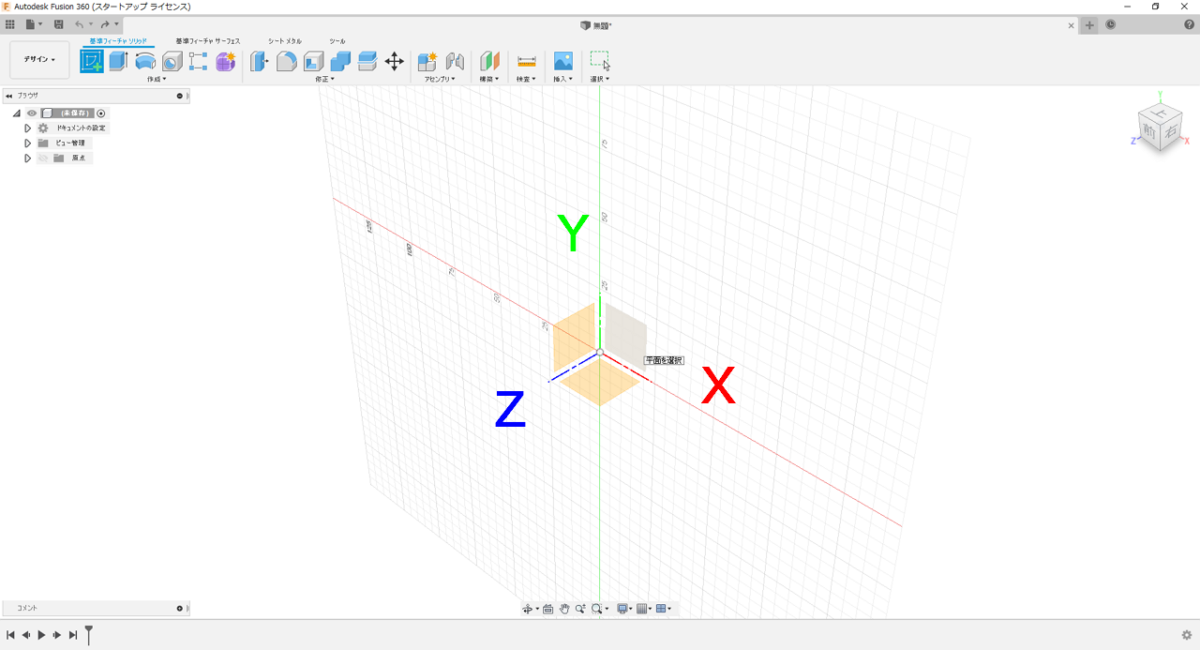Open Viewports layout dropdown
Screen dimensions: 1200x650
click(664, 608)
